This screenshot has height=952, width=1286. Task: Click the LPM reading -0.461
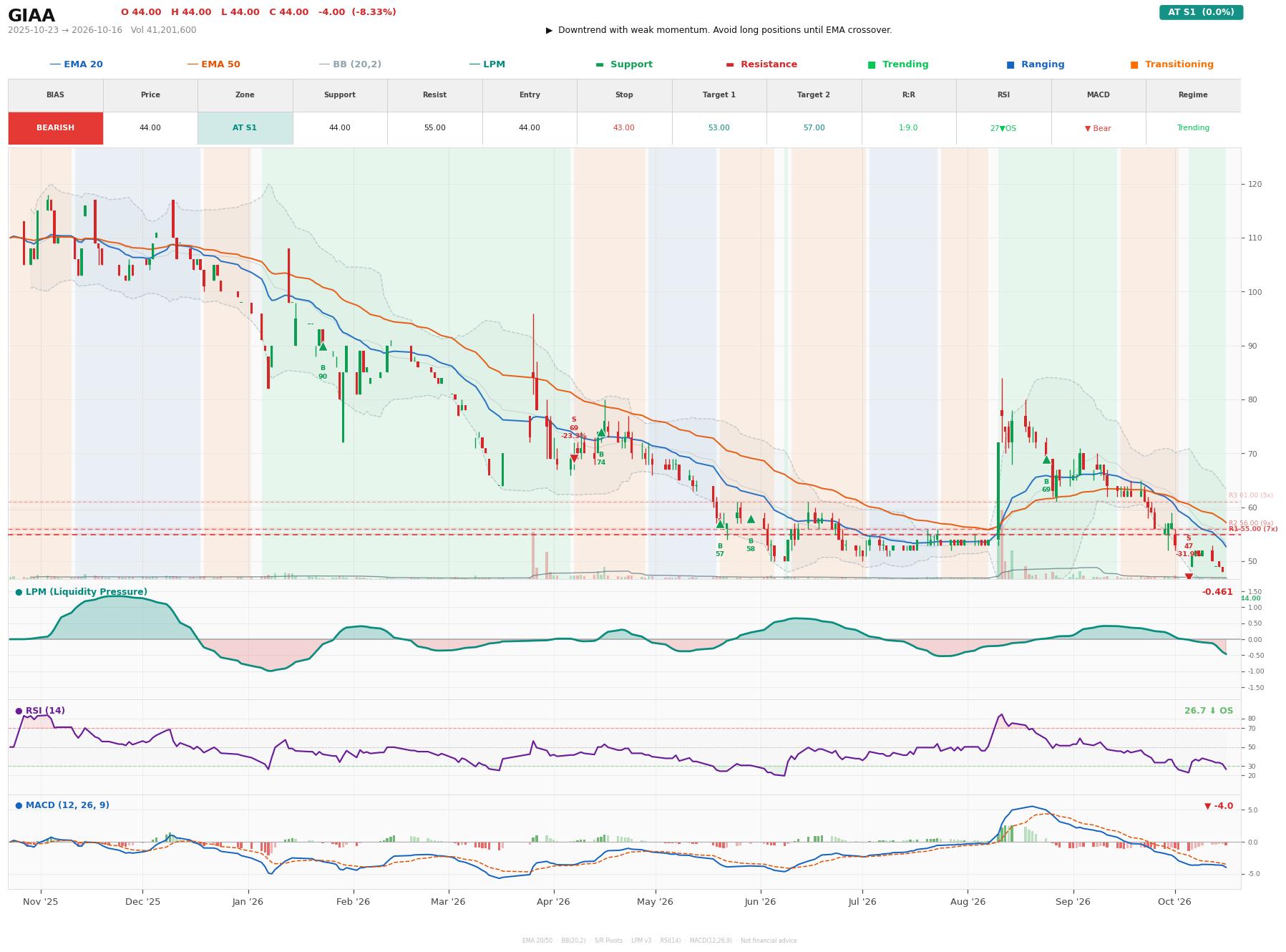(1217, 592)
